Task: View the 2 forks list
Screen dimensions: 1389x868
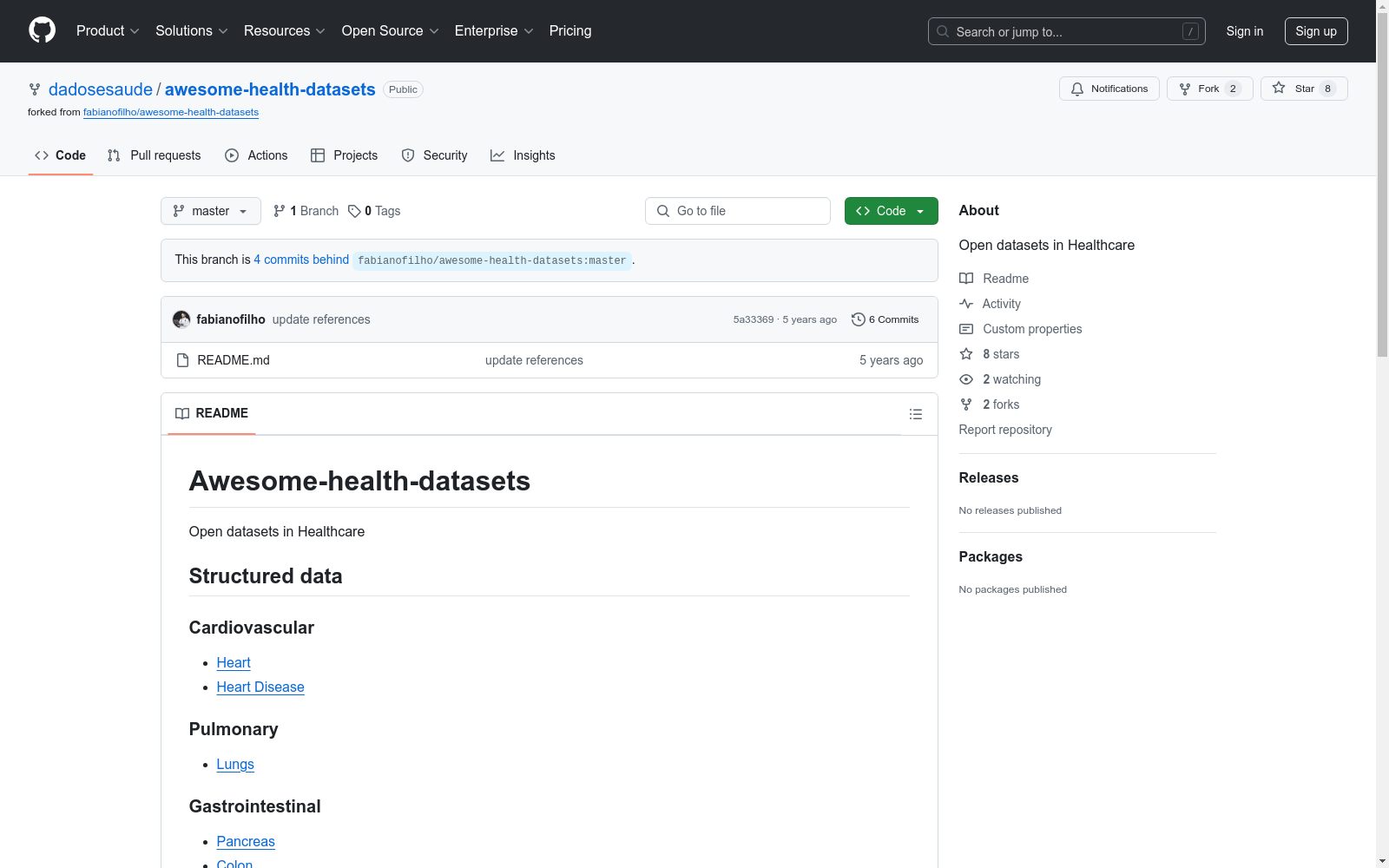Action: point(989,404)
